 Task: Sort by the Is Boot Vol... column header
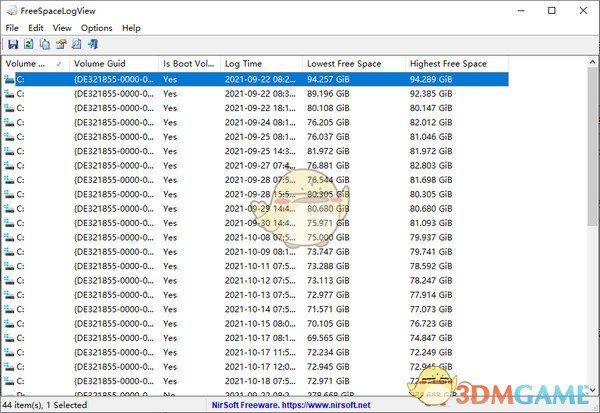coord(189,64)
